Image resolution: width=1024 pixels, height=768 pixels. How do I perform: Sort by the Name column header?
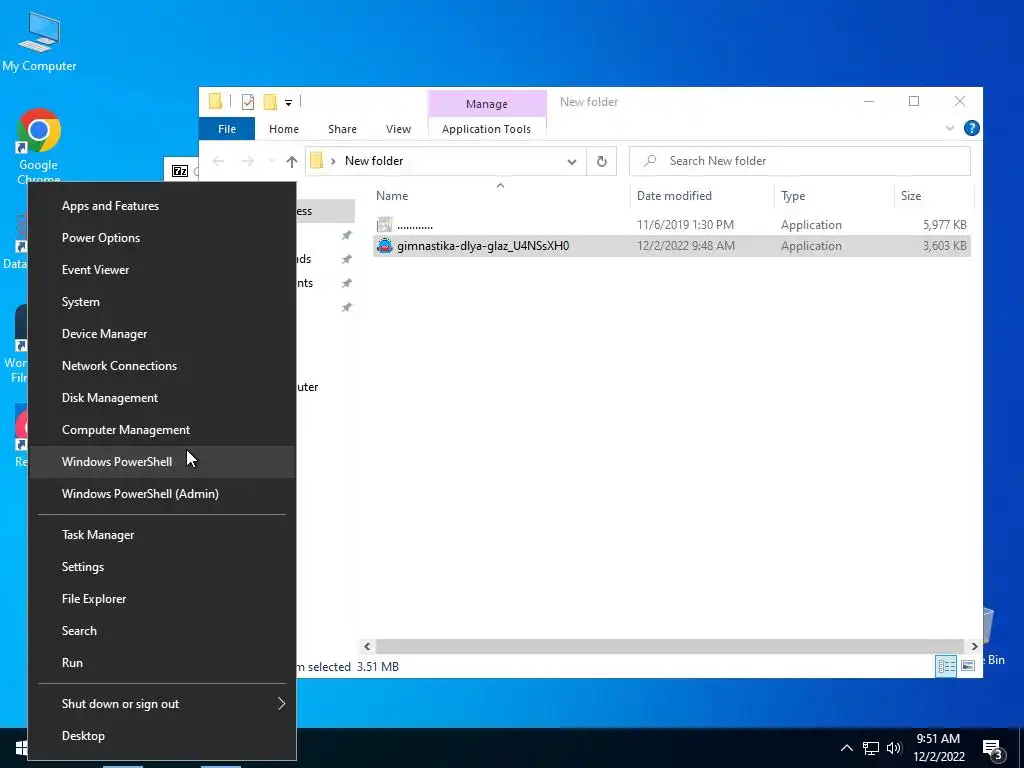pyautogui.click(x=392, y=196)
